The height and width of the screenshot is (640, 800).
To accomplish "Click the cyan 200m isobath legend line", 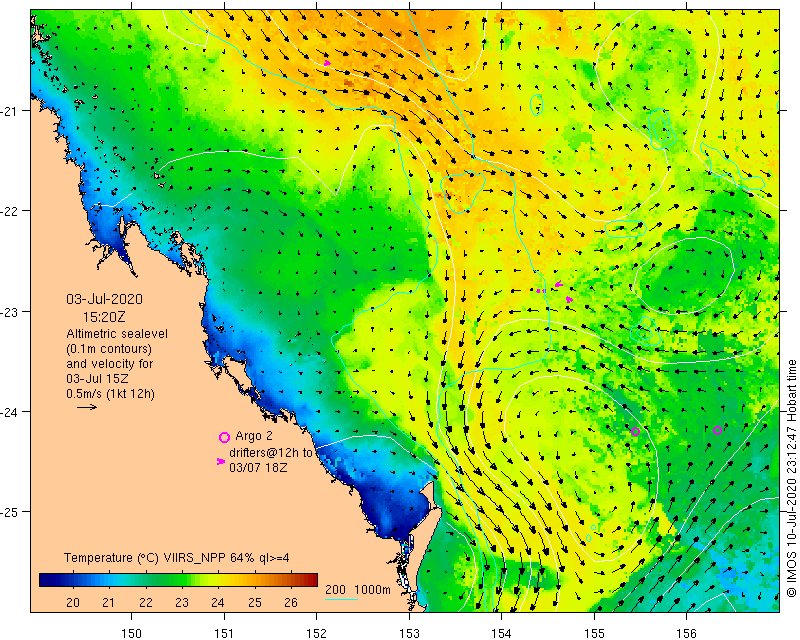I will click(x=341, y=599).
